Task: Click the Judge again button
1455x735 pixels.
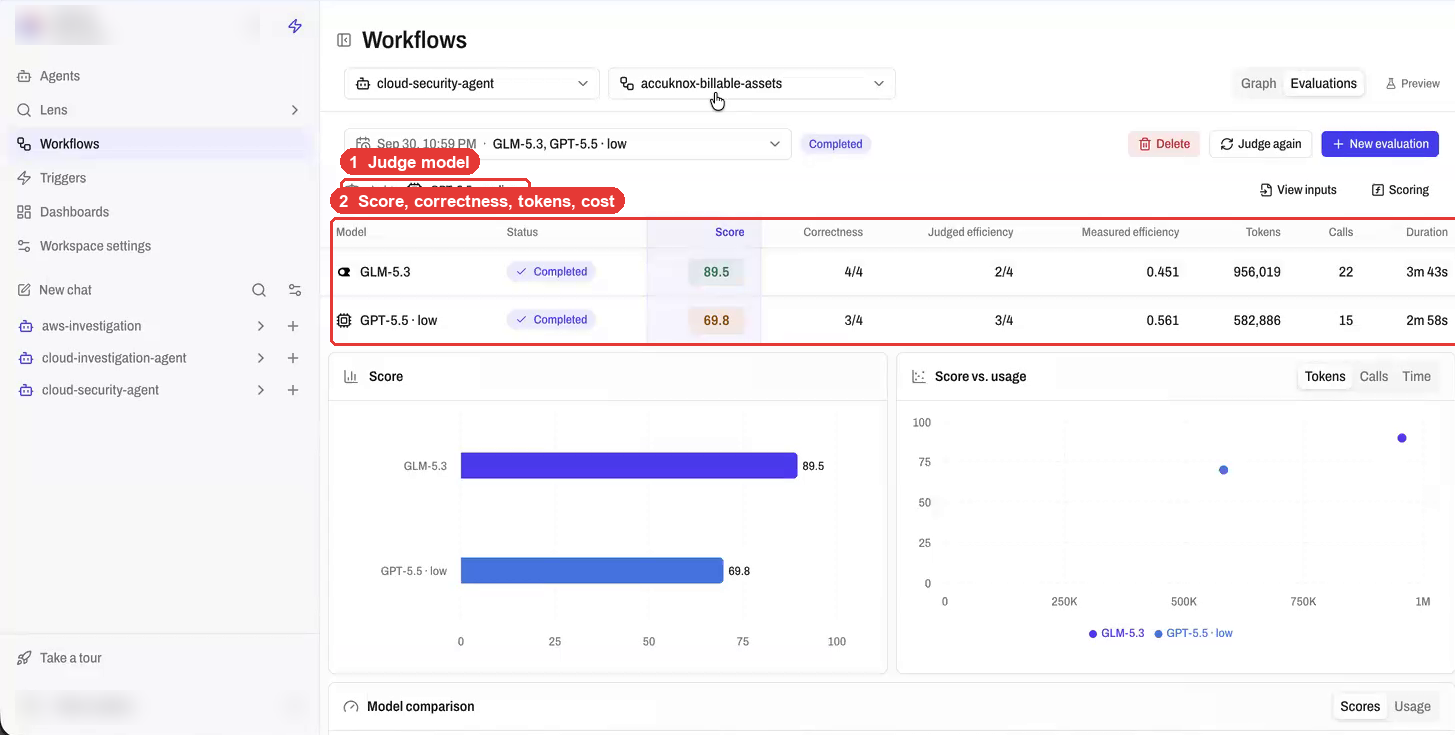Action: coord(1261,144)
